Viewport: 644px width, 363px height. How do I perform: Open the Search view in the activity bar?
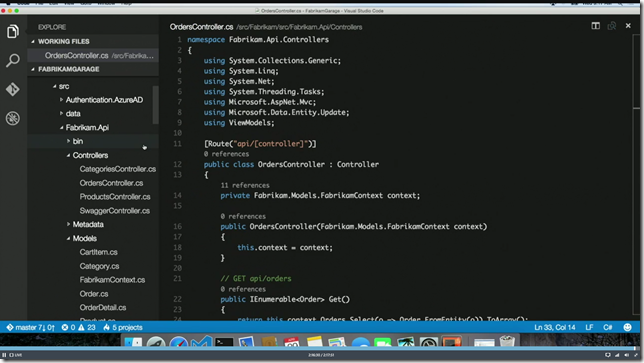pos(13,60)
